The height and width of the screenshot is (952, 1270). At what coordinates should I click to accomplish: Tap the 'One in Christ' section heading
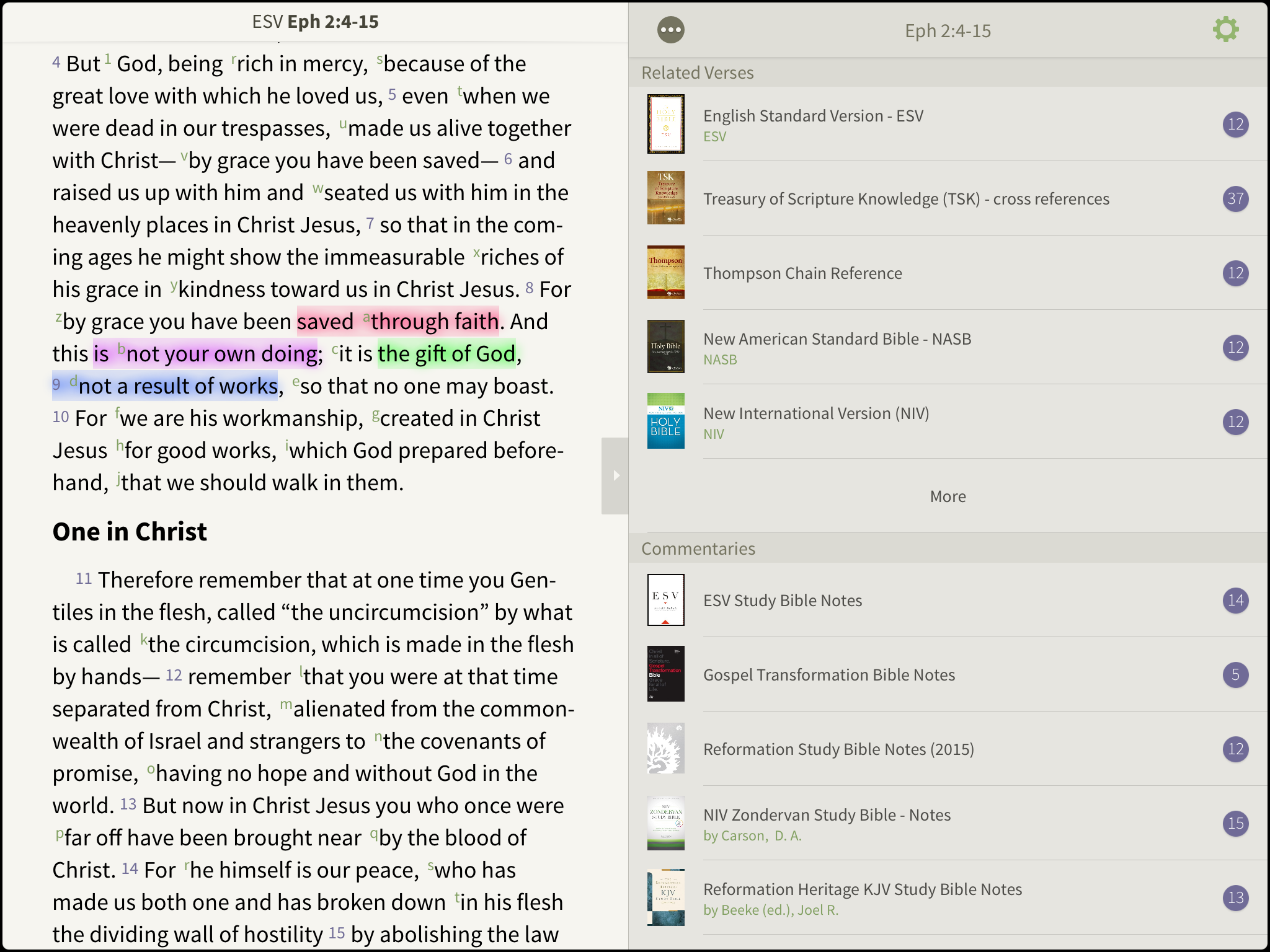[130, 532]
